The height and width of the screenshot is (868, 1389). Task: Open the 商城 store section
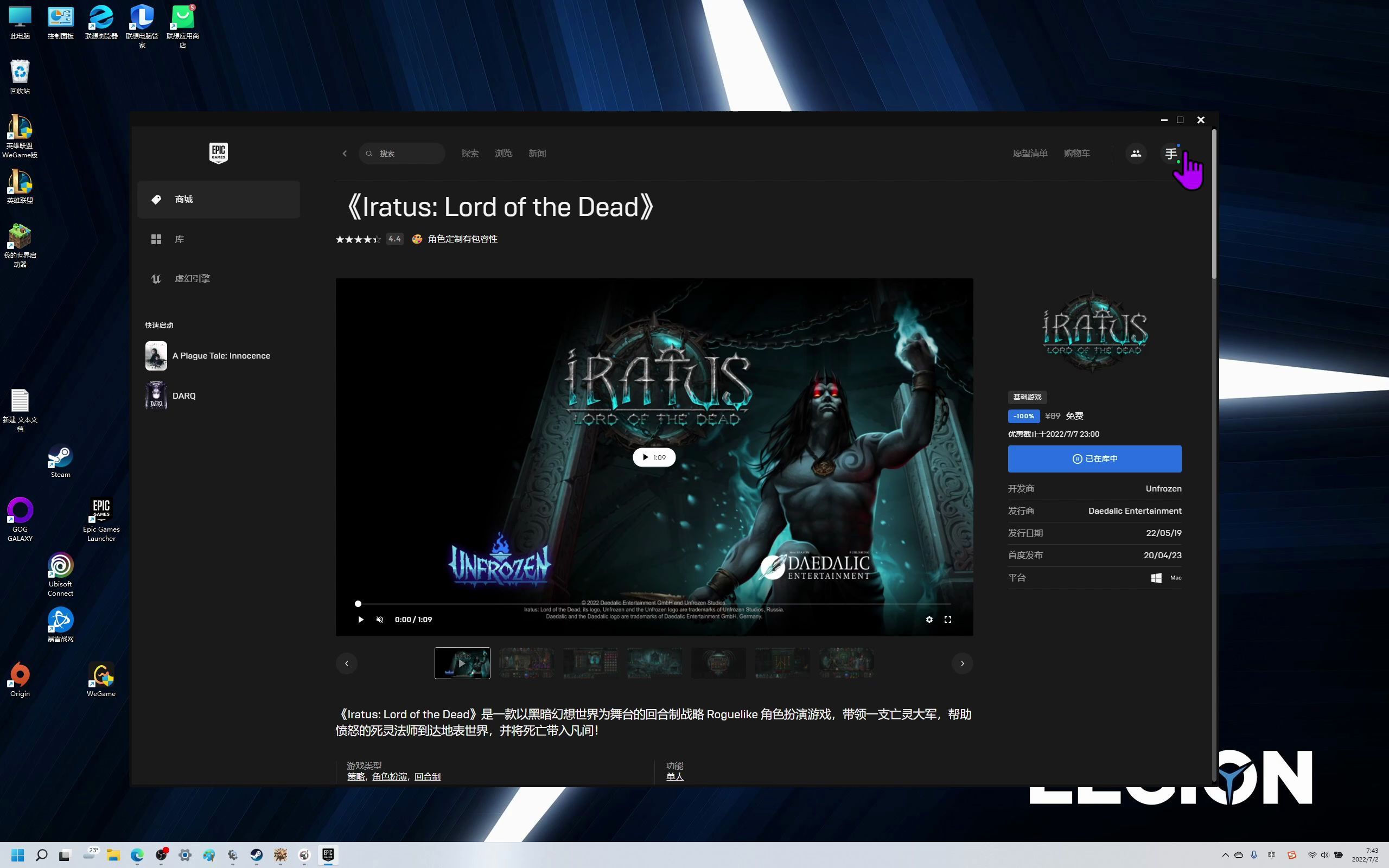click(218, 199)
